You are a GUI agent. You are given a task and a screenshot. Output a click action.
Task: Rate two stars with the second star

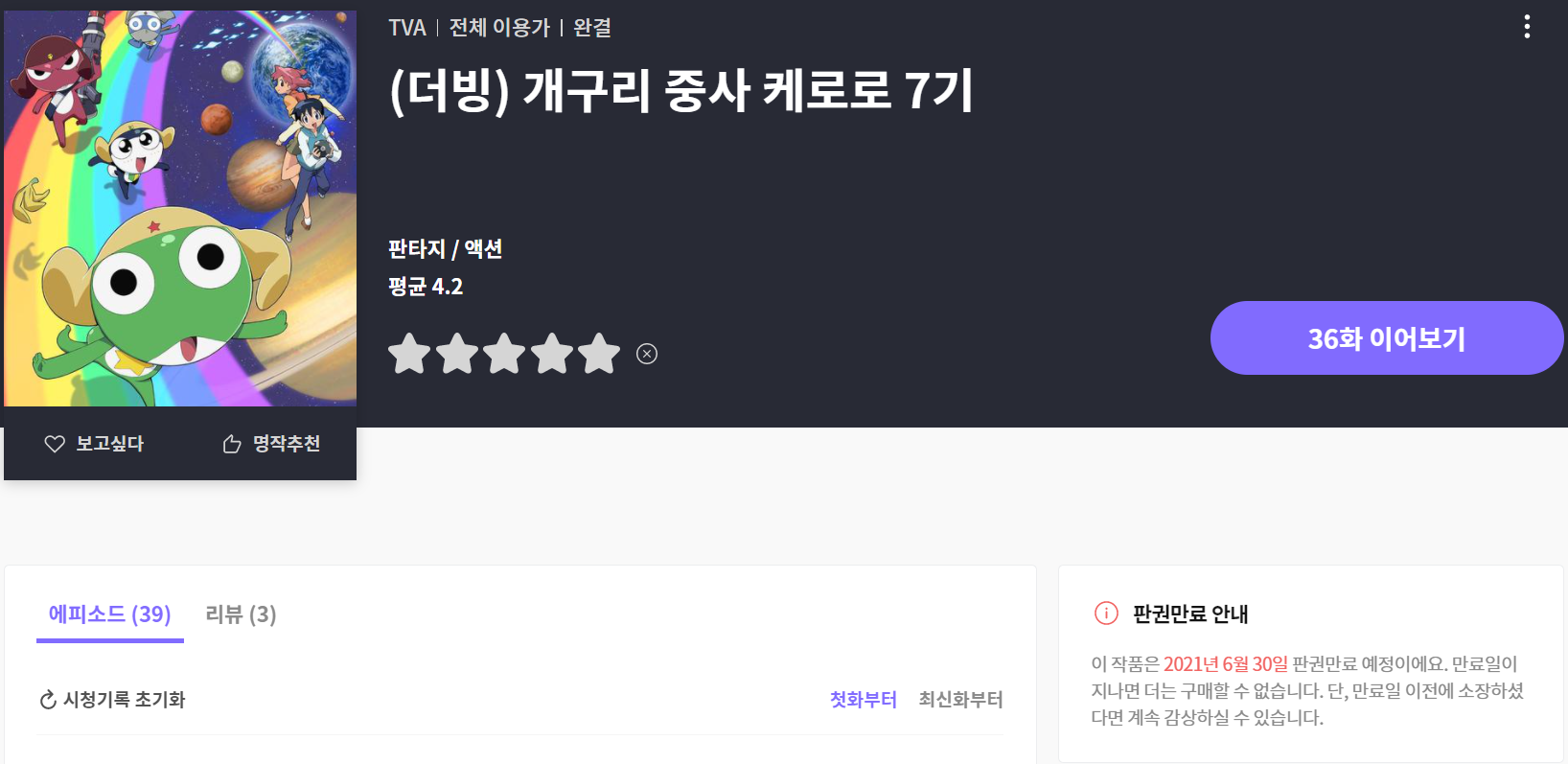click(457, 354)
